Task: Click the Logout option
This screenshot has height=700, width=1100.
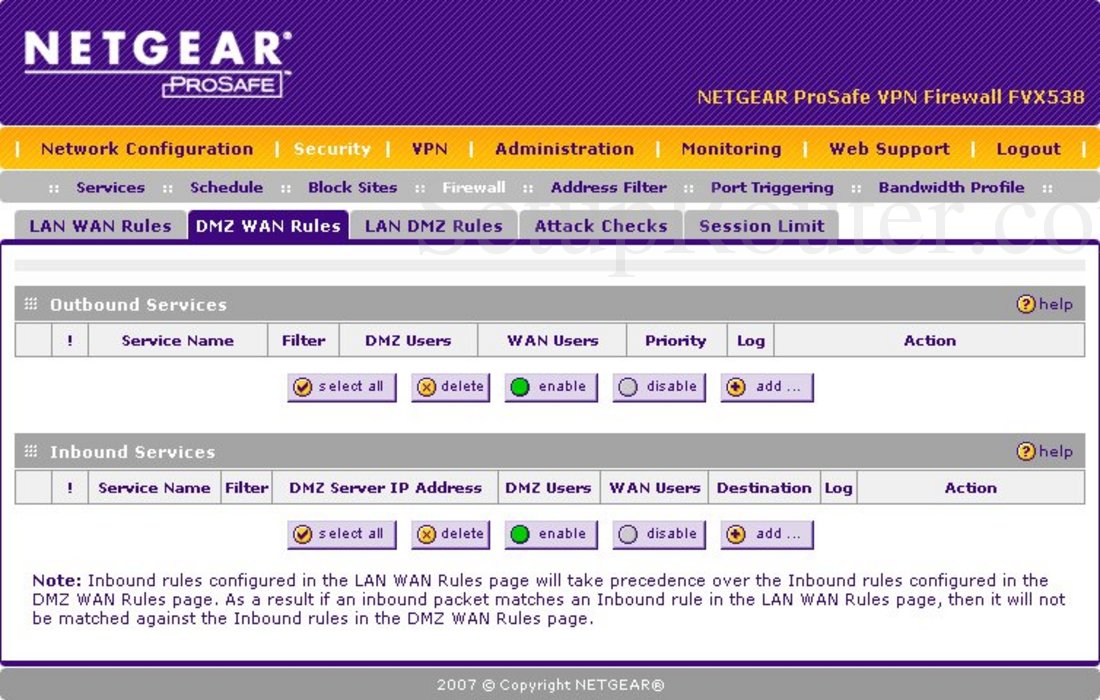Action: click(x=1028, y=148)
